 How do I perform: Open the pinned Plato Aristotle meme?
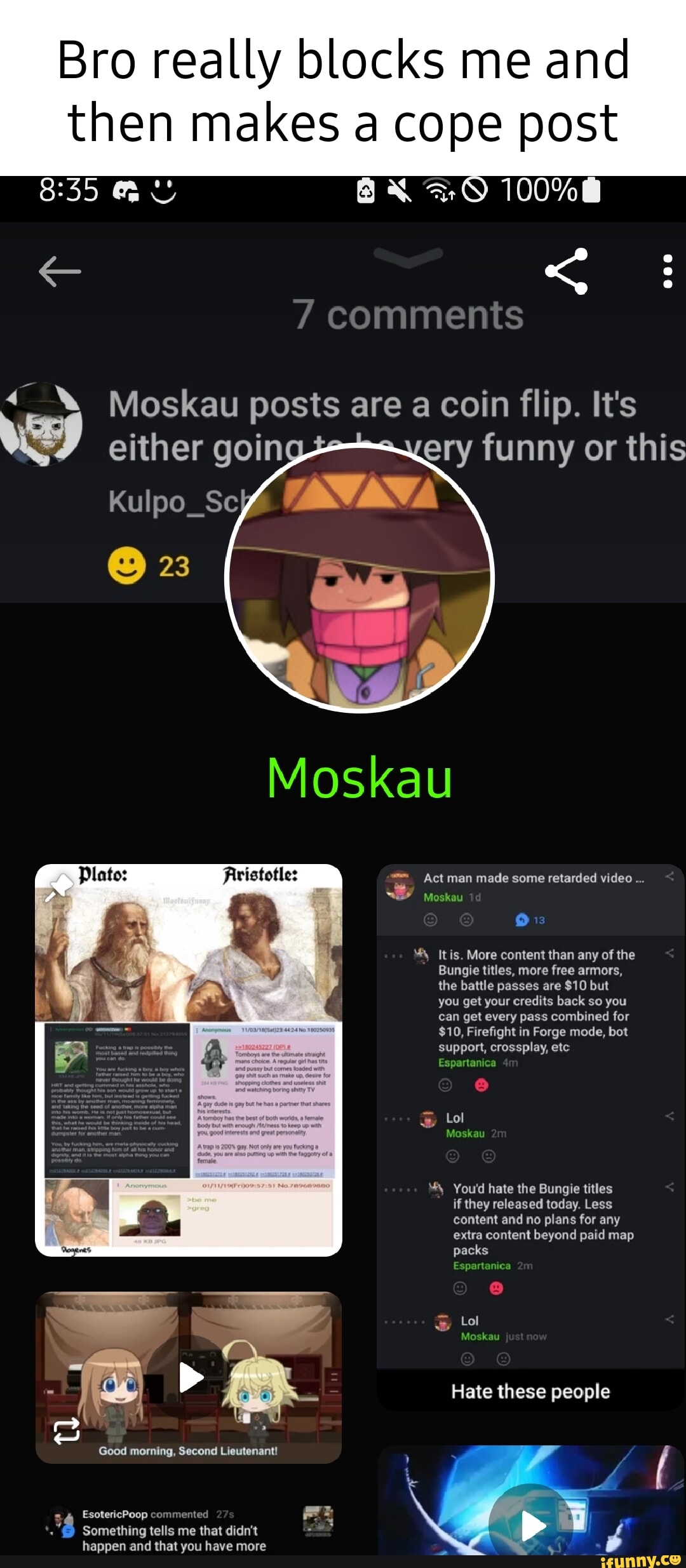coord(189,1060)
